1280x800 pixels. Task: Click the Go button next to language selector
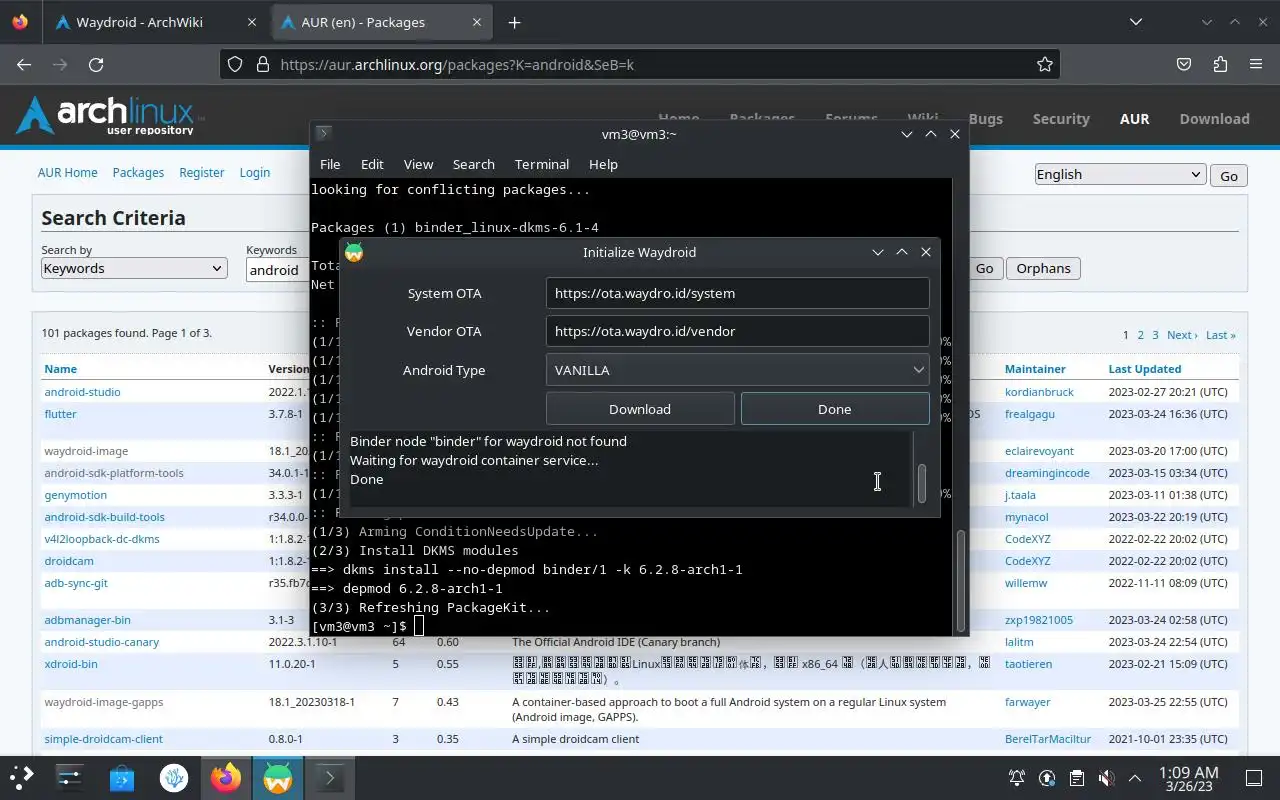1229,175
